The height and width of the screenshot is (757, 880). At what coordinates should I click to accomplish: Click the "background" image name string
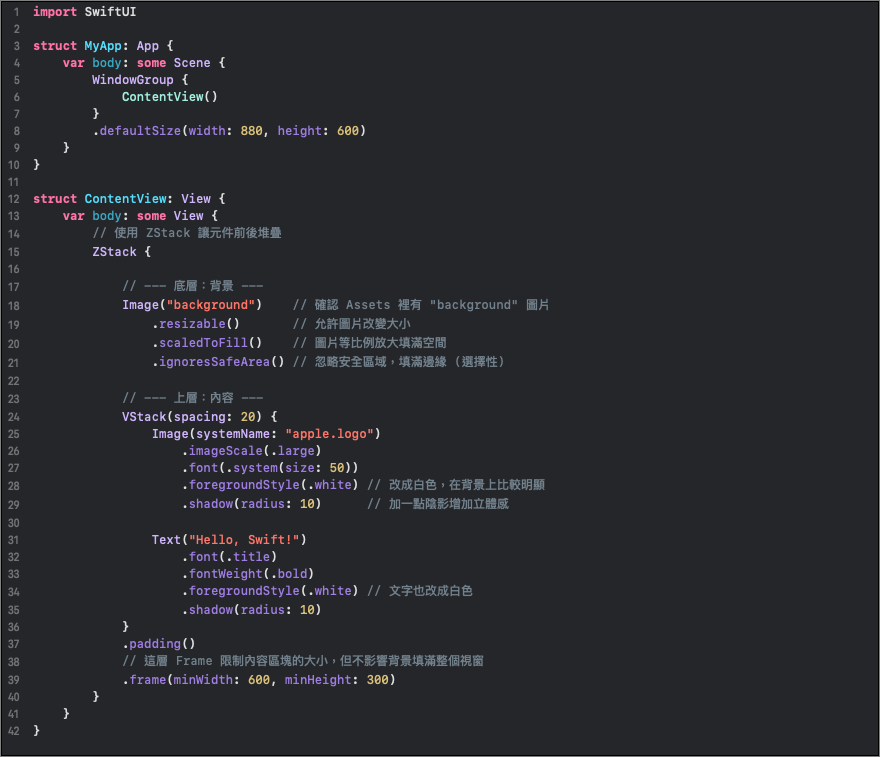214,304
